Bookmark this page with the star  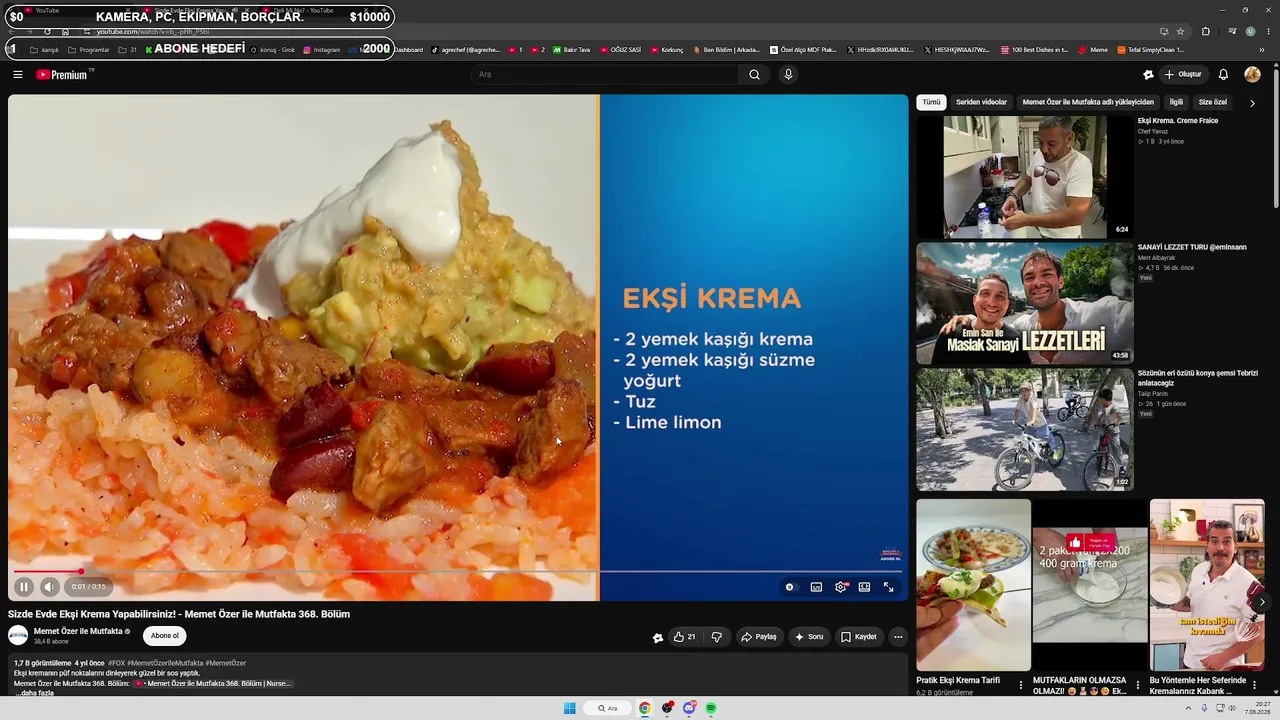tap(1180, 31)
